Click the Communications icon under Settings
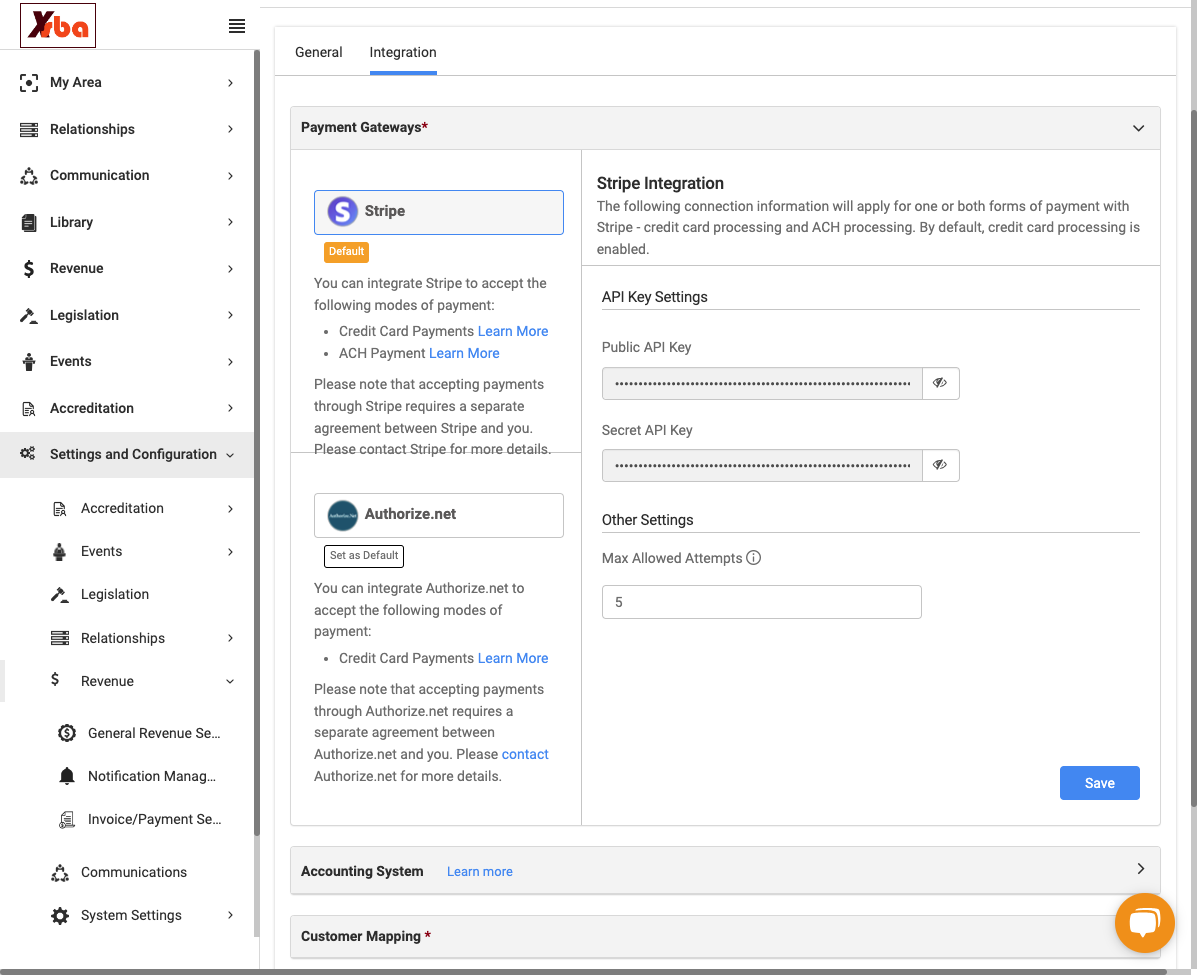Image resolution: width=1197 pixels, height=975 pixels. 60,873
